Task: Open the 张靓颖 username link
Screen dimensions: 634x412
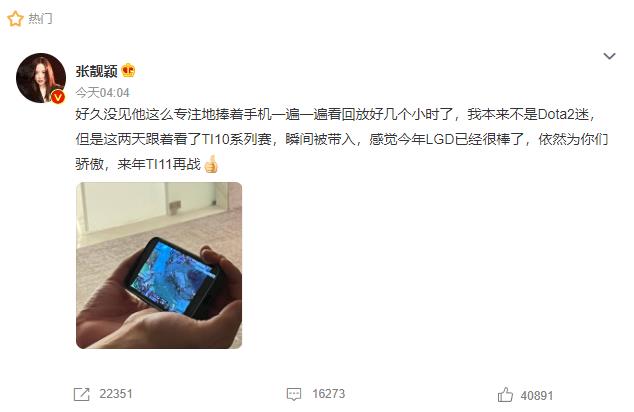Action: 96,72
